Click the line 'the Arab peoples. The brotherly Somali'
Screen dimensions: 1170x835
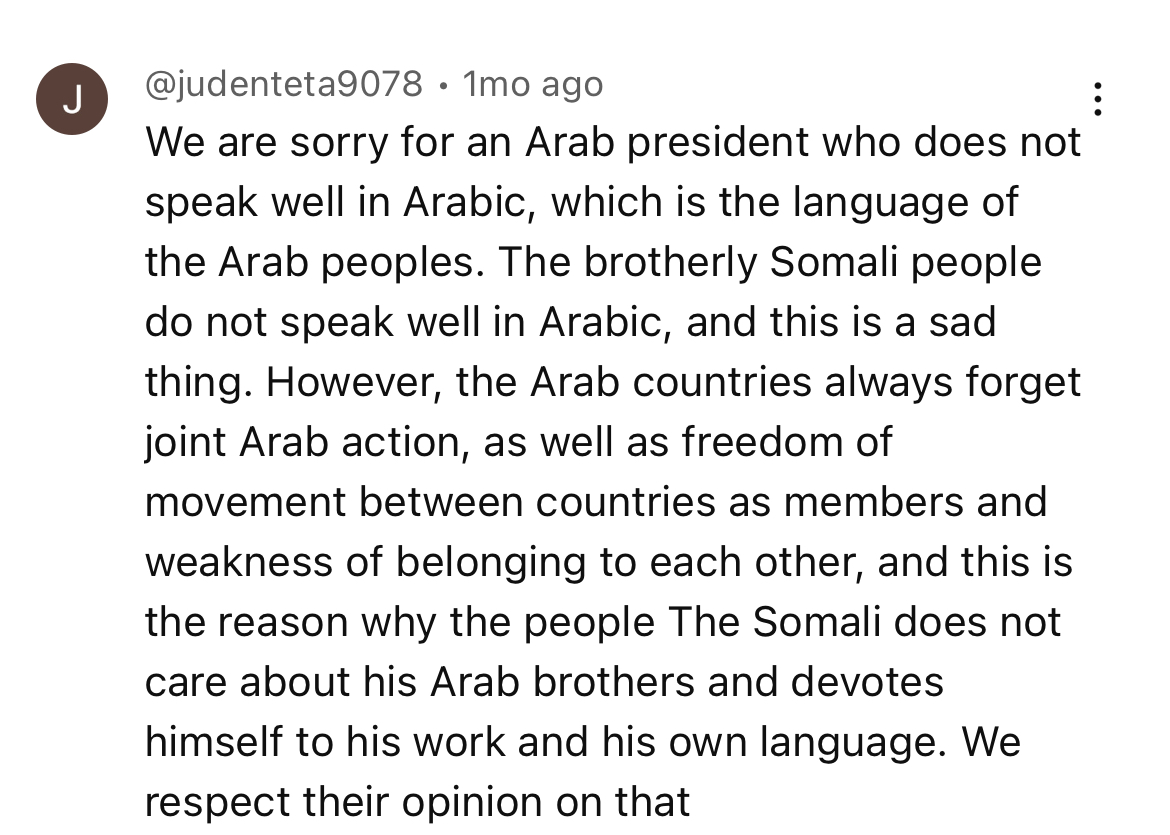click(x=593, y=262)
